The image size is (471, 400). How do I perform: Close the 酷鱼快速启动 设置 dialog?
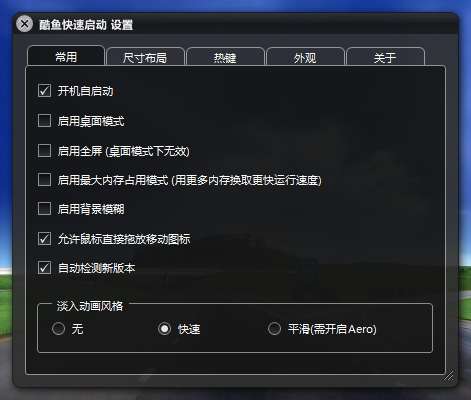coord(24,24)
